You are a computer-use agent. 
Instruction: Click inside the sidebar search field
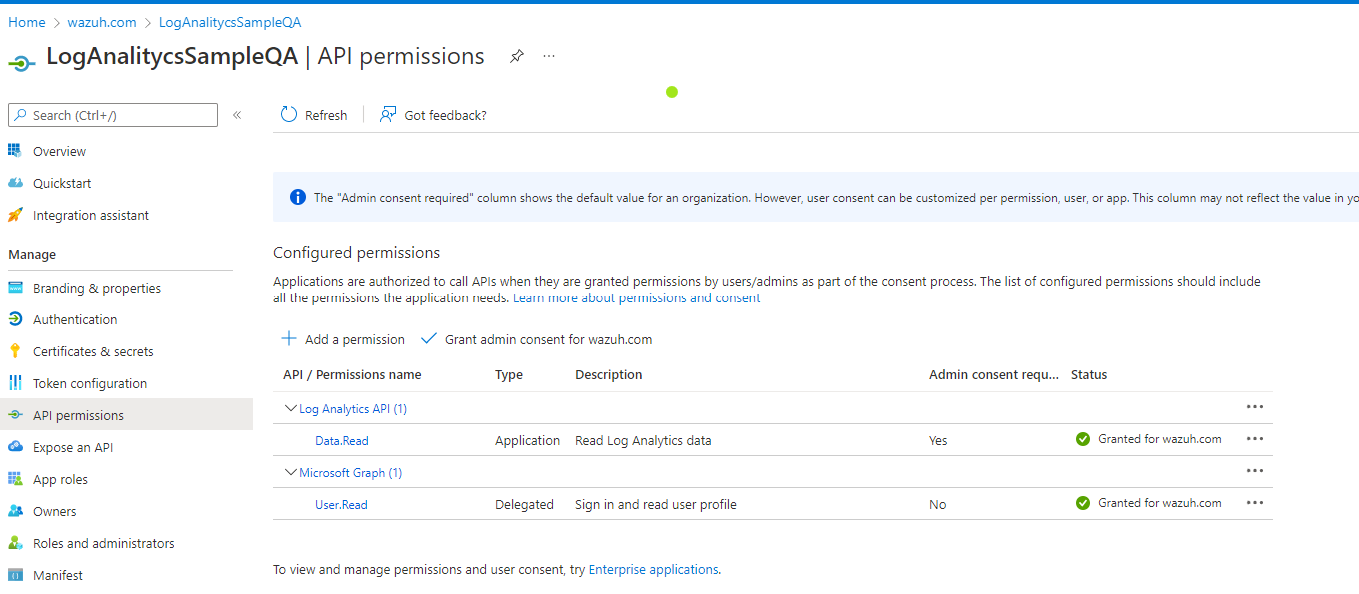[x=112, y=114]
